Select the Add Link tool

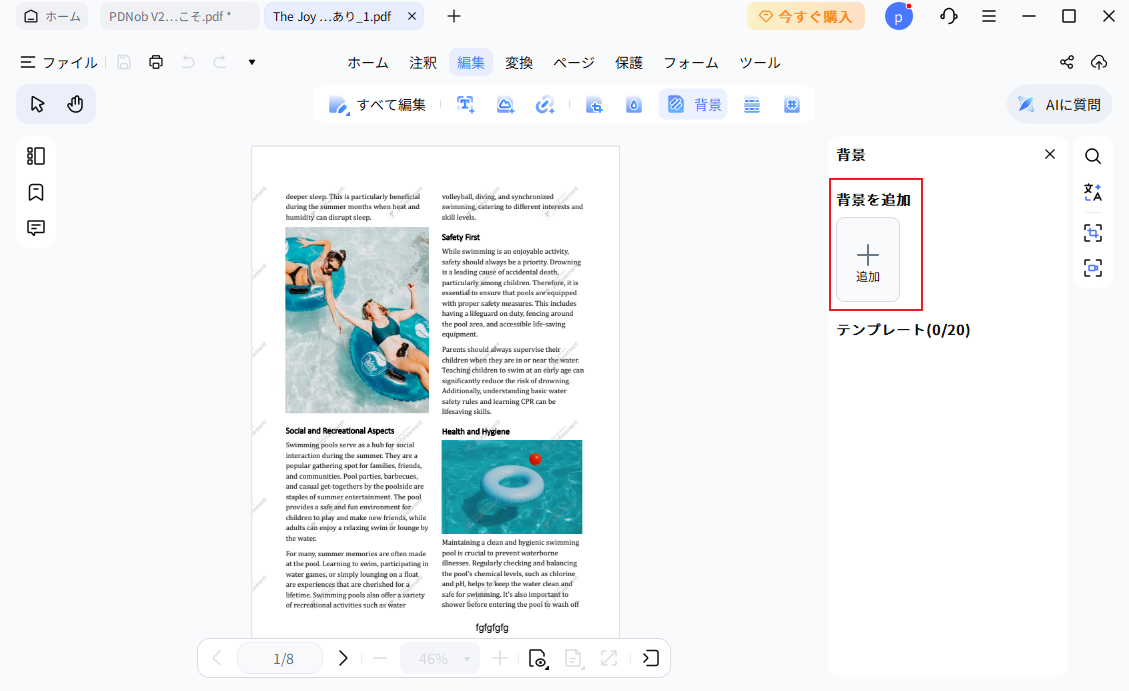pyautogui.click(x=545, y=103)
